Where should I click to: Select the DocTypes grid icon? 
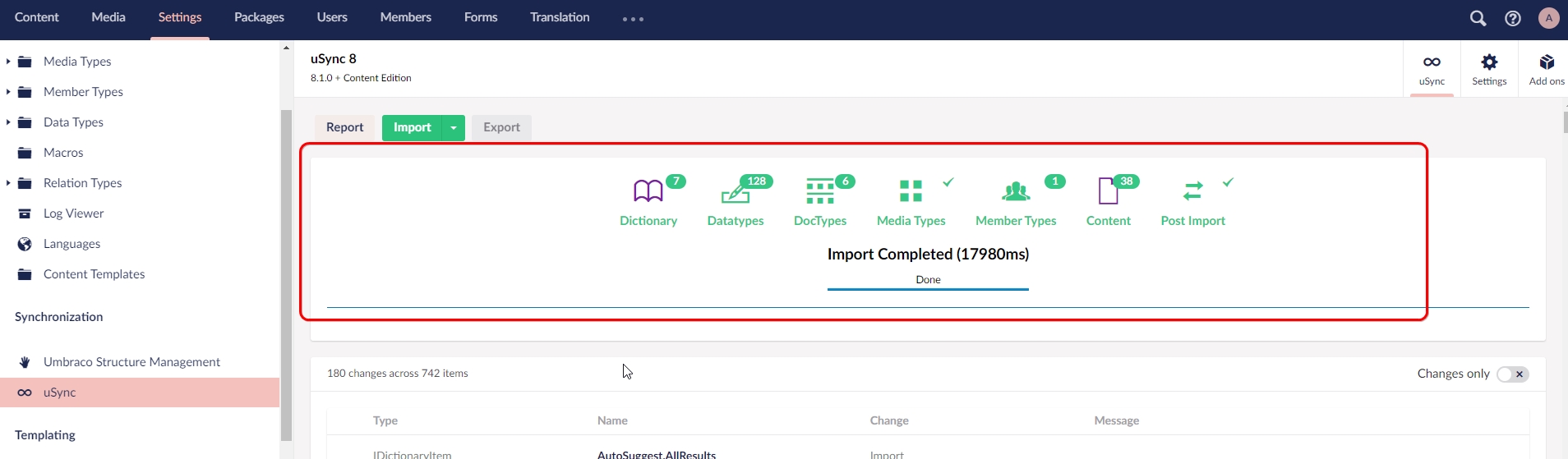coord(820,191)
